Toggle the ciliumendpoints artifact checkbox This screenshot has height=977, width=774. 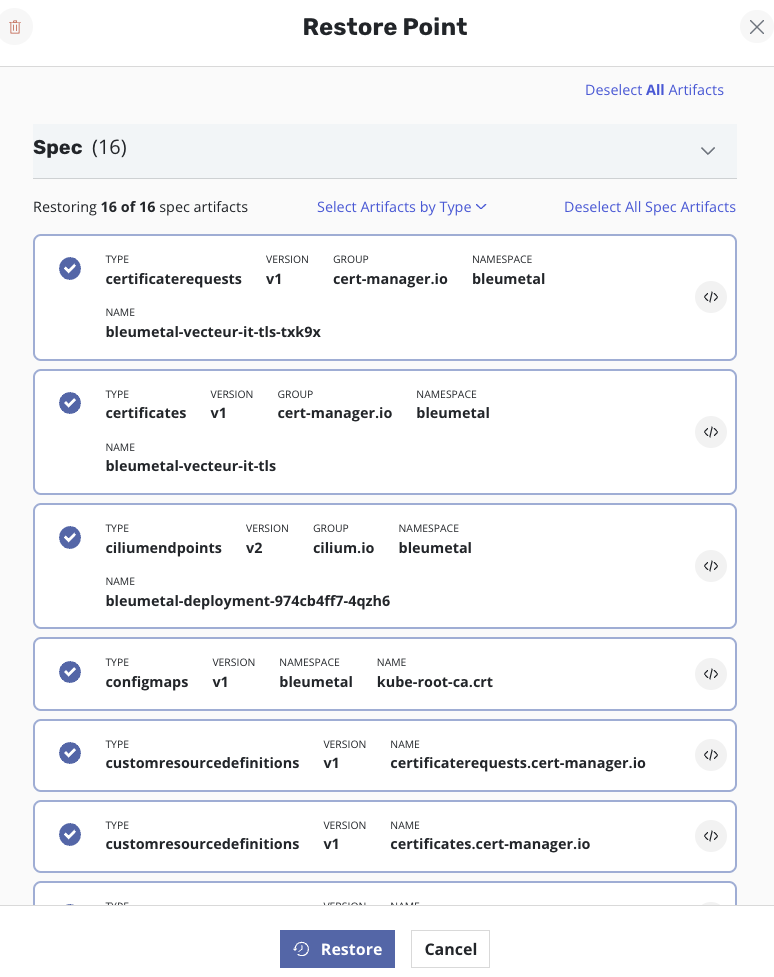[x=70, y=537]
